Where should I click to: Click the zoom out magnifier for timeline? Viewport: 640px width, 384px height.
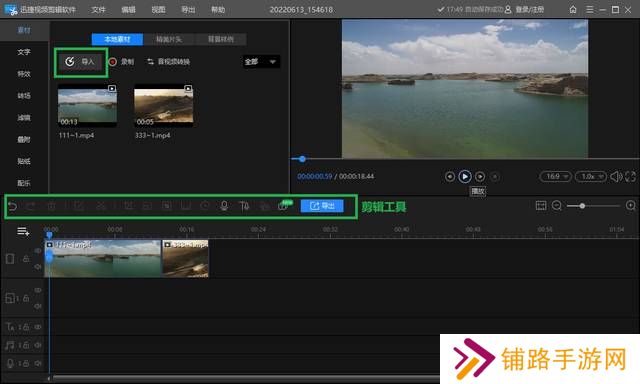tap(556, 206)
